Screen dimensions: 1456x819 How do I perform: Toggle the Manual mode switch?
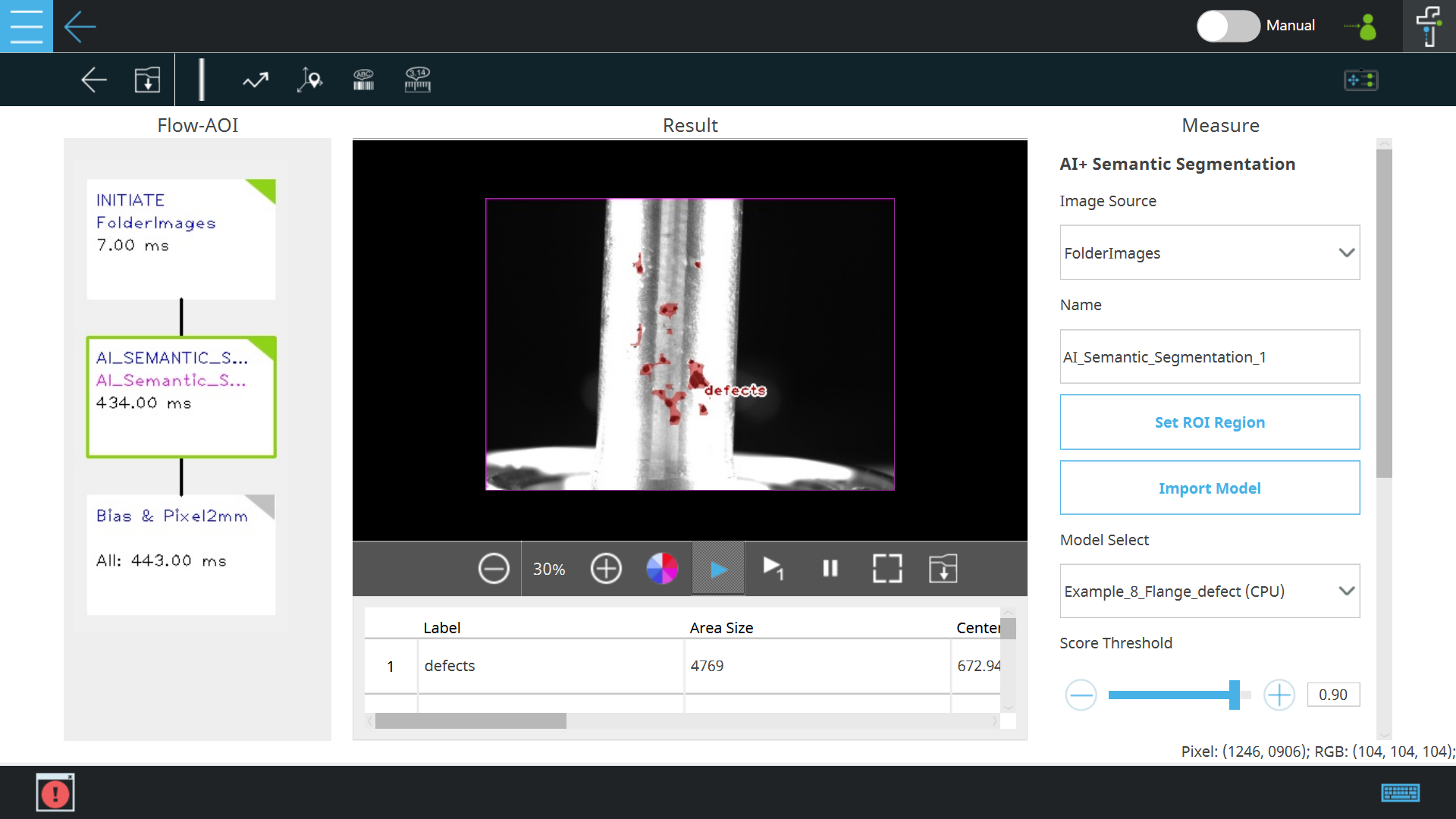(x=1228, y=26)
